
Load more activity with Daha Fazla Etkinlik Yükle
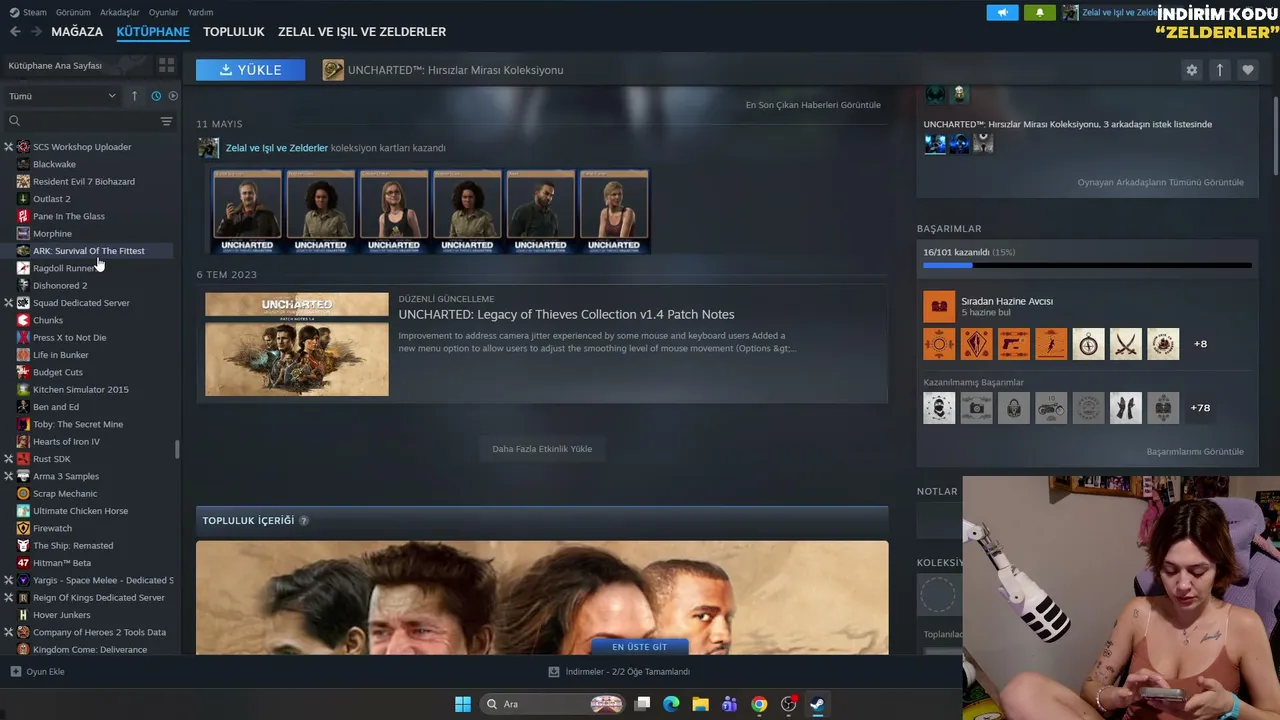click(x=542, y=449)
